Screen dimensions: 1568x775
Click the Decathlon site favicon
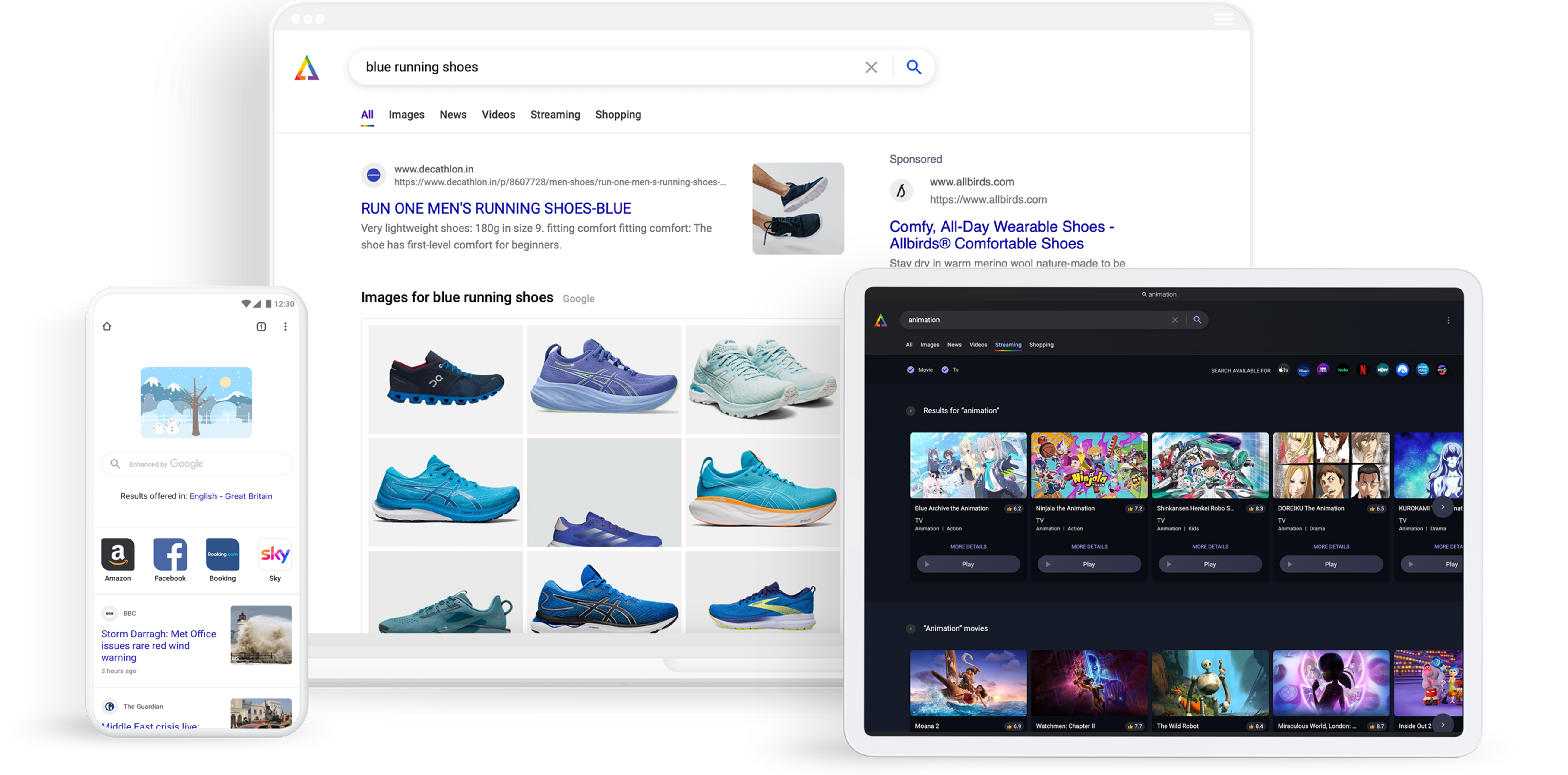coord(374,175)
